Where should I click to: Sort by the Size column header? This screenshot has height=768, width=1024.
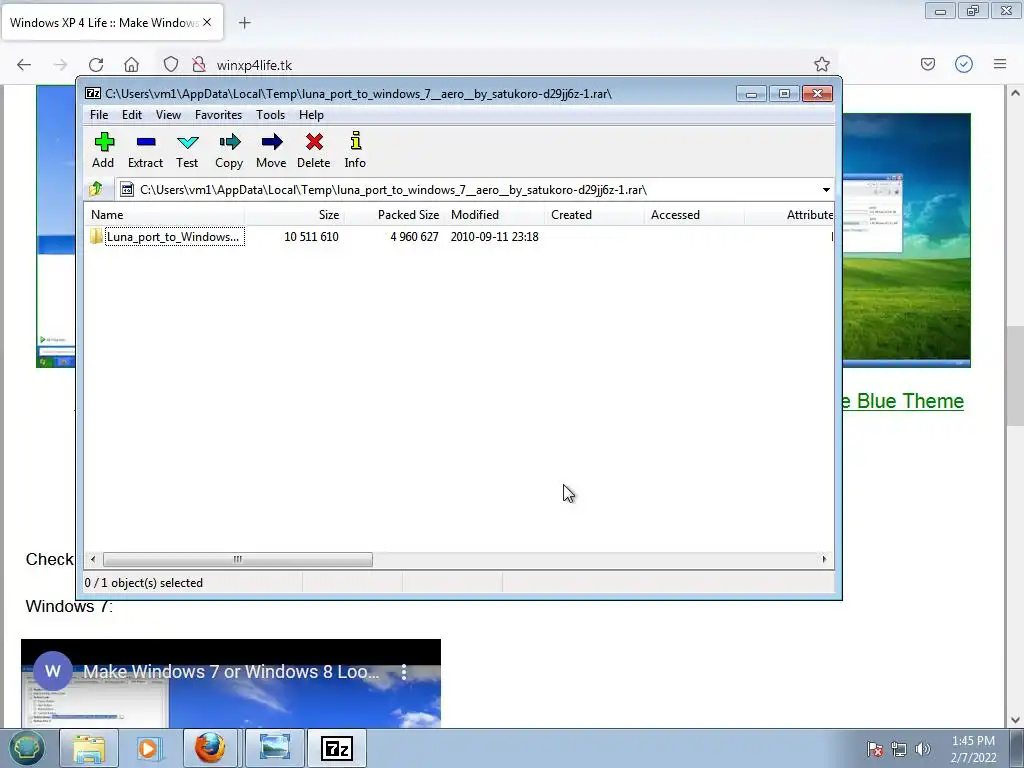coord(295,215)
